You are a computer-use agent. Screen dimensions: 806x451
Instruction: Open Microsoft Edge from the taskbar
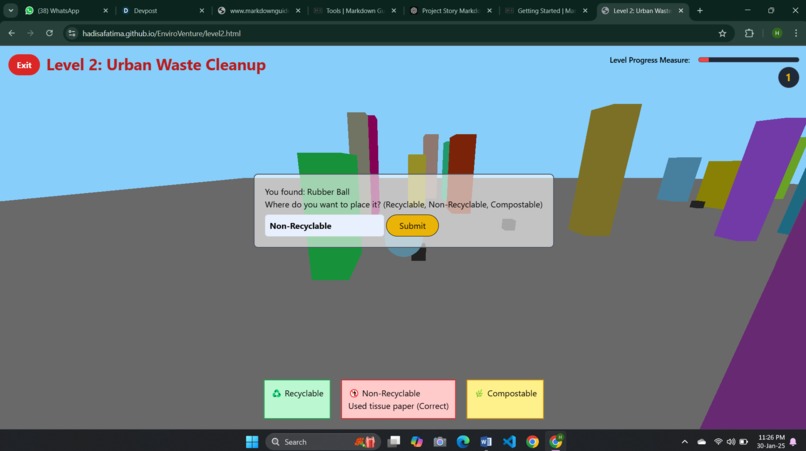pos(463,442)
